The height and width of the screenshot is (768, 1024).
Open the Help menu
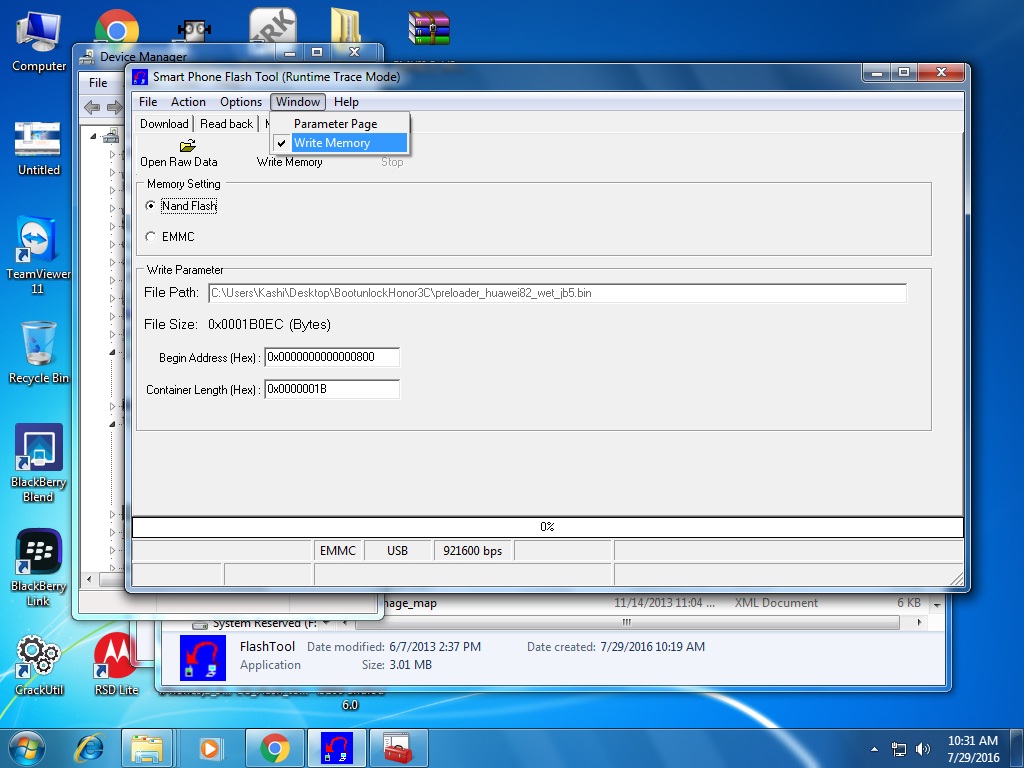pyautogui.click(x=346, y=102)
